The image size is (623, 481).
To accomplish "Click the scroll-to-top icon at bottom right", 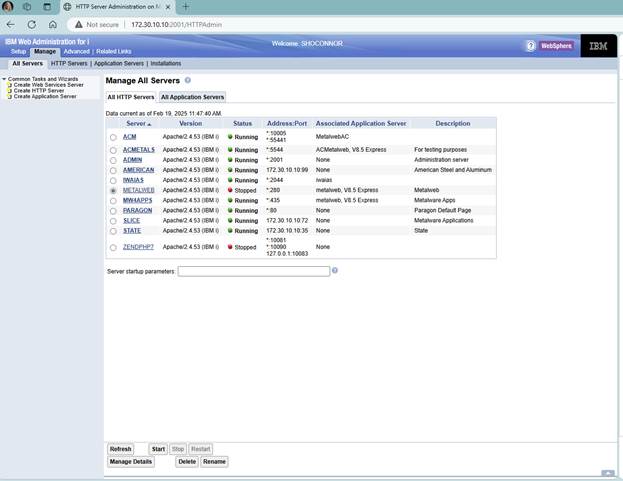I will (x=608, y=473).
